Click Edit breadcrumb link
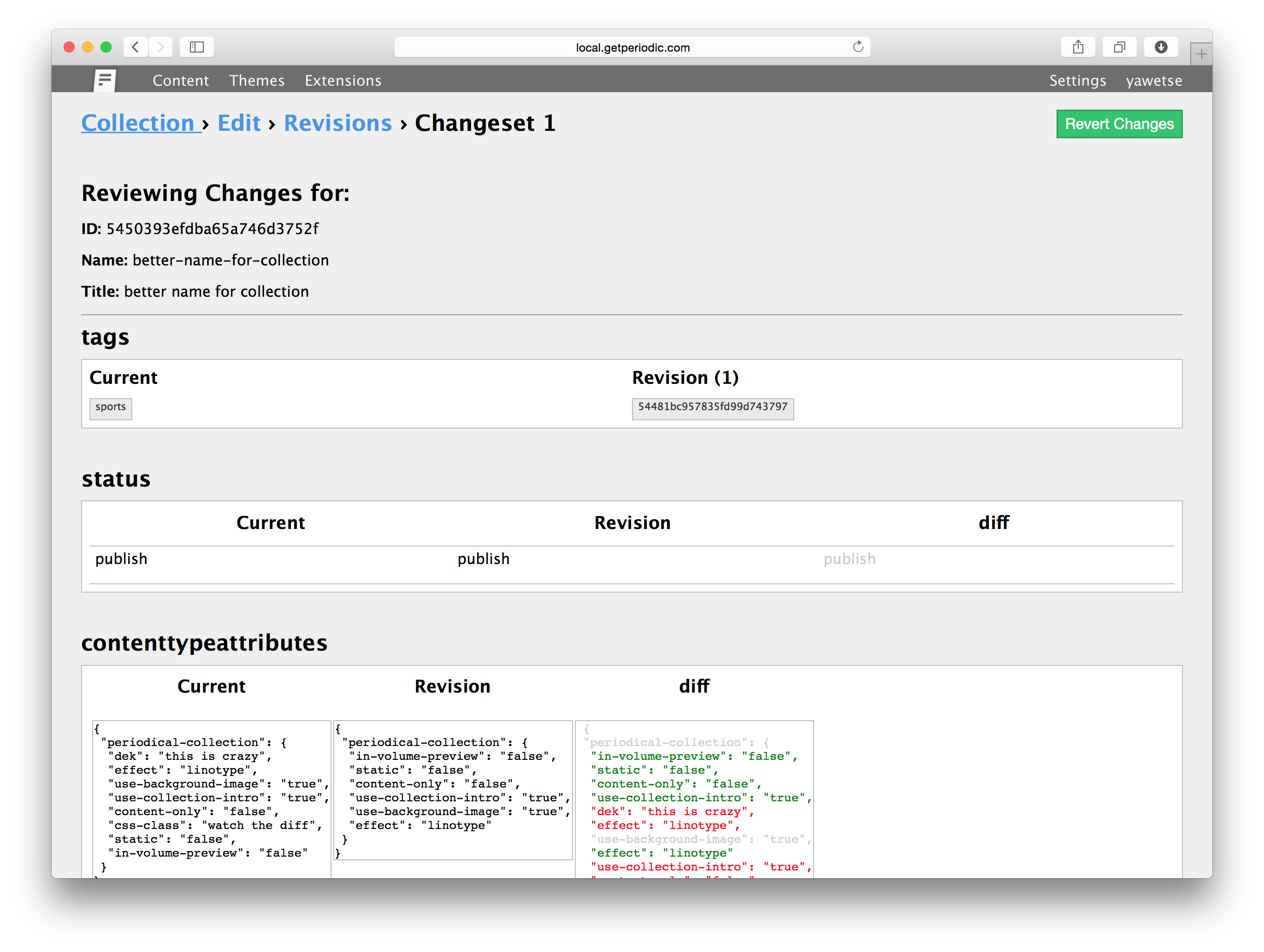The height and width of the screenshot is (952, 1264). pyautogui.click(x=237, y=123)
